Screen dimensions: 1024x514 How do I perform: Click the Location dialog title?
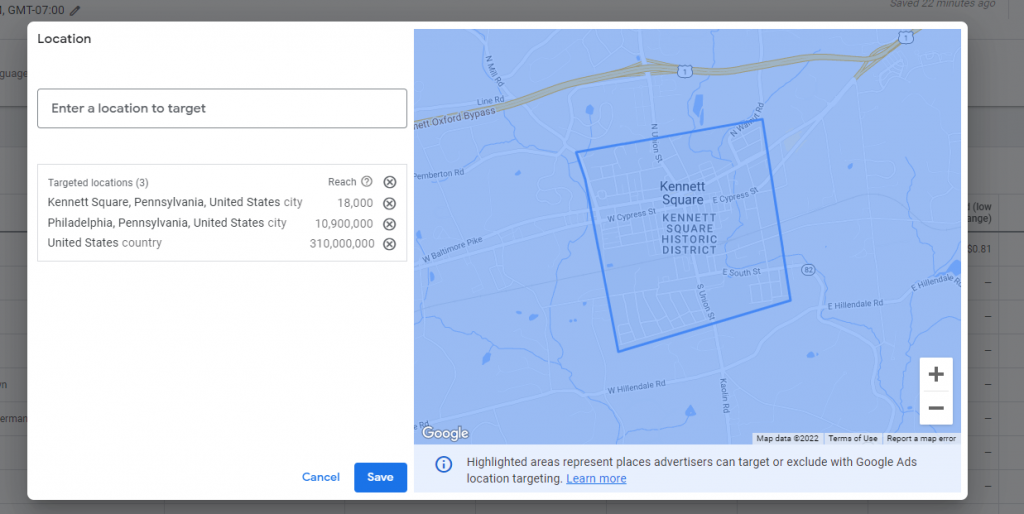tap(64, 39)
